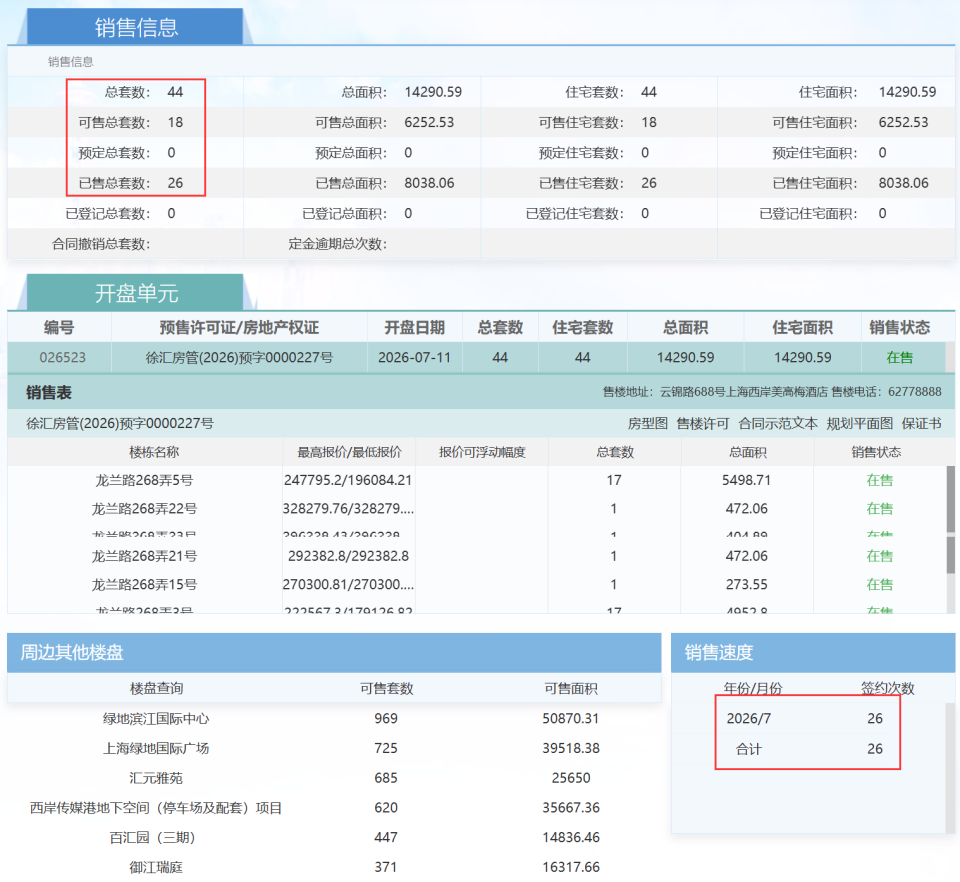The height and width of the screenshot is (882, 960).
Task: Click the 最高报价/最低报价 column header
Action: [349, 452]
